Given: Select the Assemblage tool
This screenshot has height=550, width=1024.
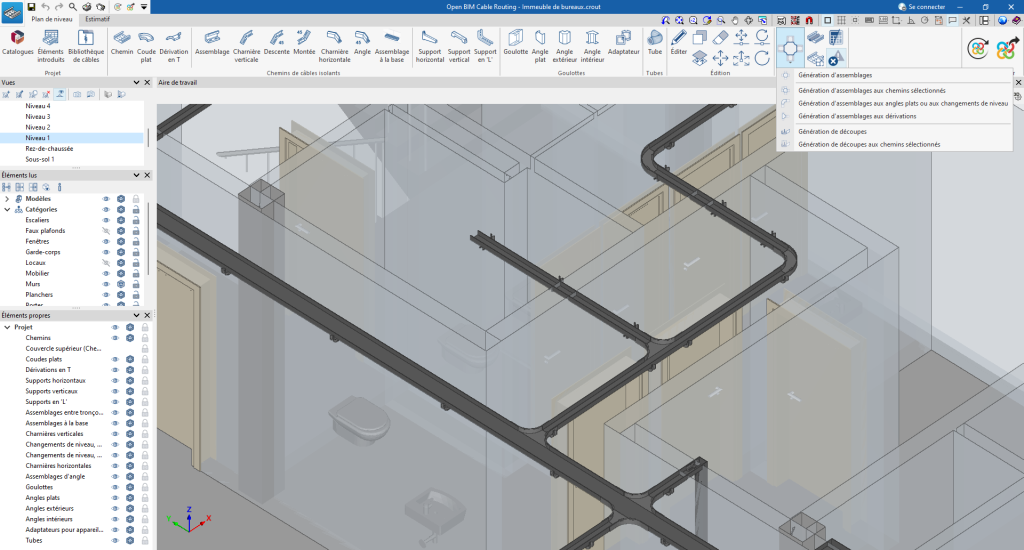Looking at the screenshot, I should point(212,44).
